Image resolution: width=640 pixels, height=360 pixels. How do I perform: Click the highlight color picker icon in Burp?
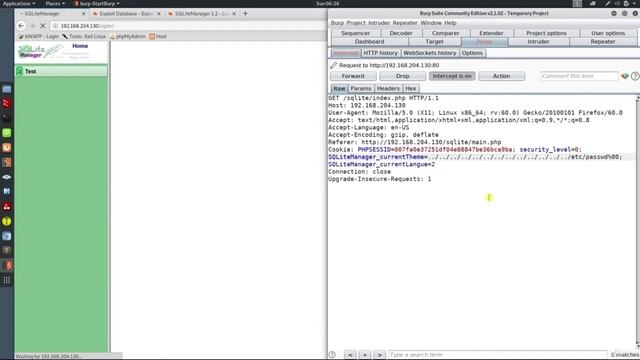625,76
